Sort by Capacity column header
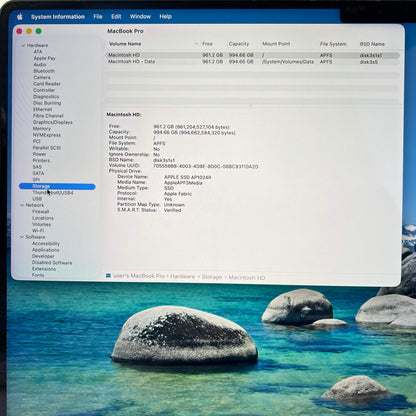Image resolution: width=416 pixels, height=416 pixels. [239, 44]
